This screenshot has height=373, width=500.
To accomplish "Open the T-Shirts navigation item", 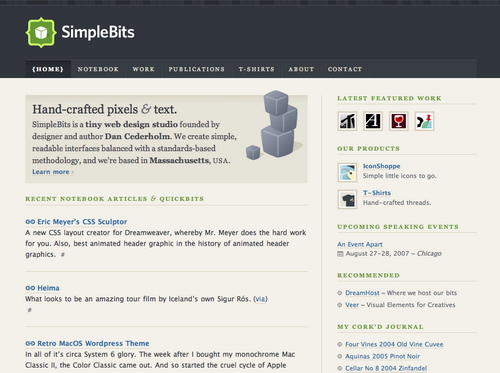I will click(x=256, y=69).
